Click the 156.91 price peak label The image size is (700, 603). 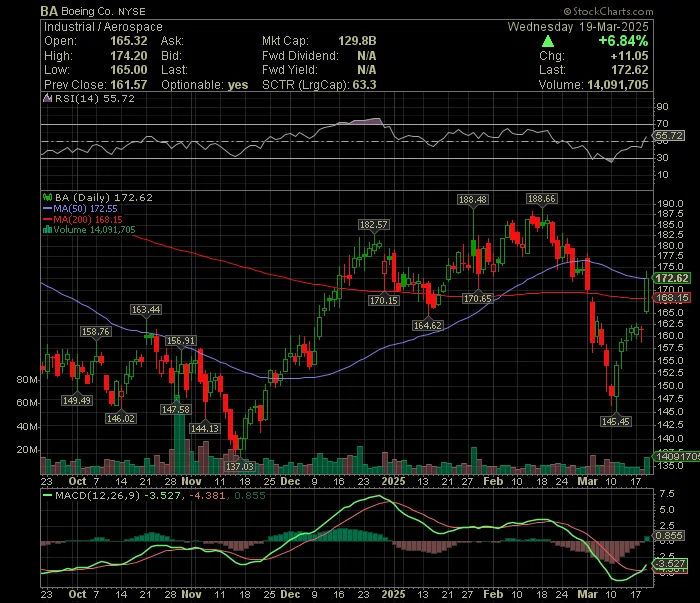pos(181,341)
